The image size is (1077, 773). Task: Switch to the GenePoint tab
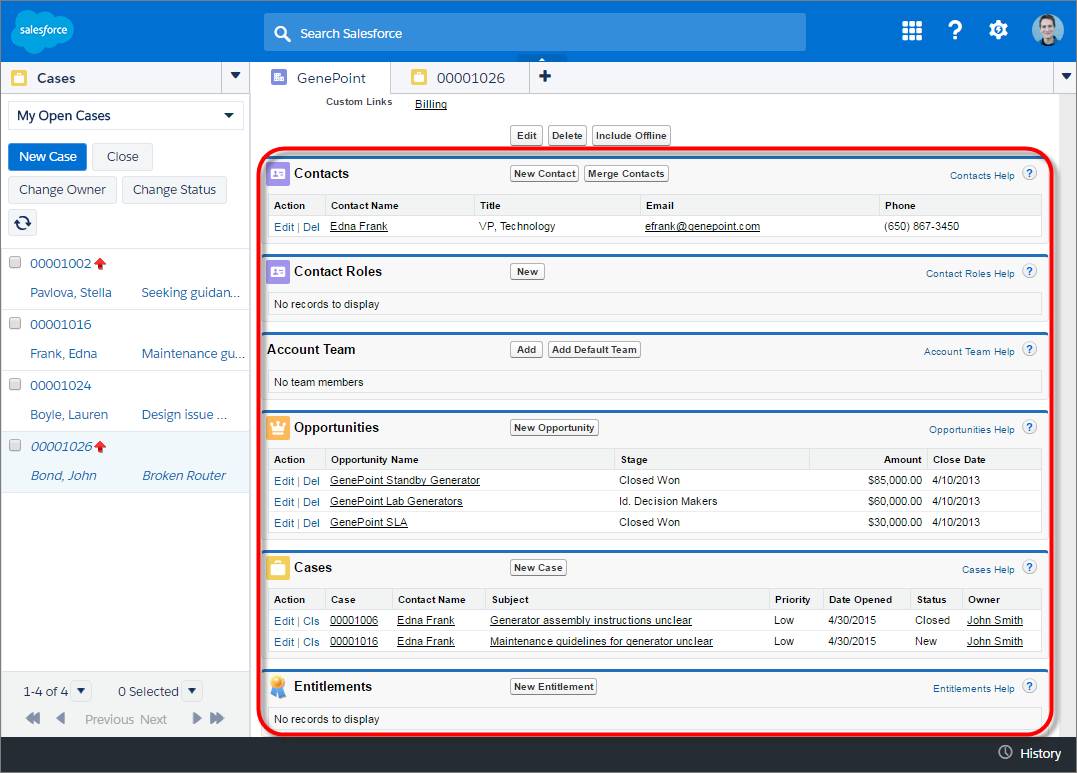click(x=319, y=78)
